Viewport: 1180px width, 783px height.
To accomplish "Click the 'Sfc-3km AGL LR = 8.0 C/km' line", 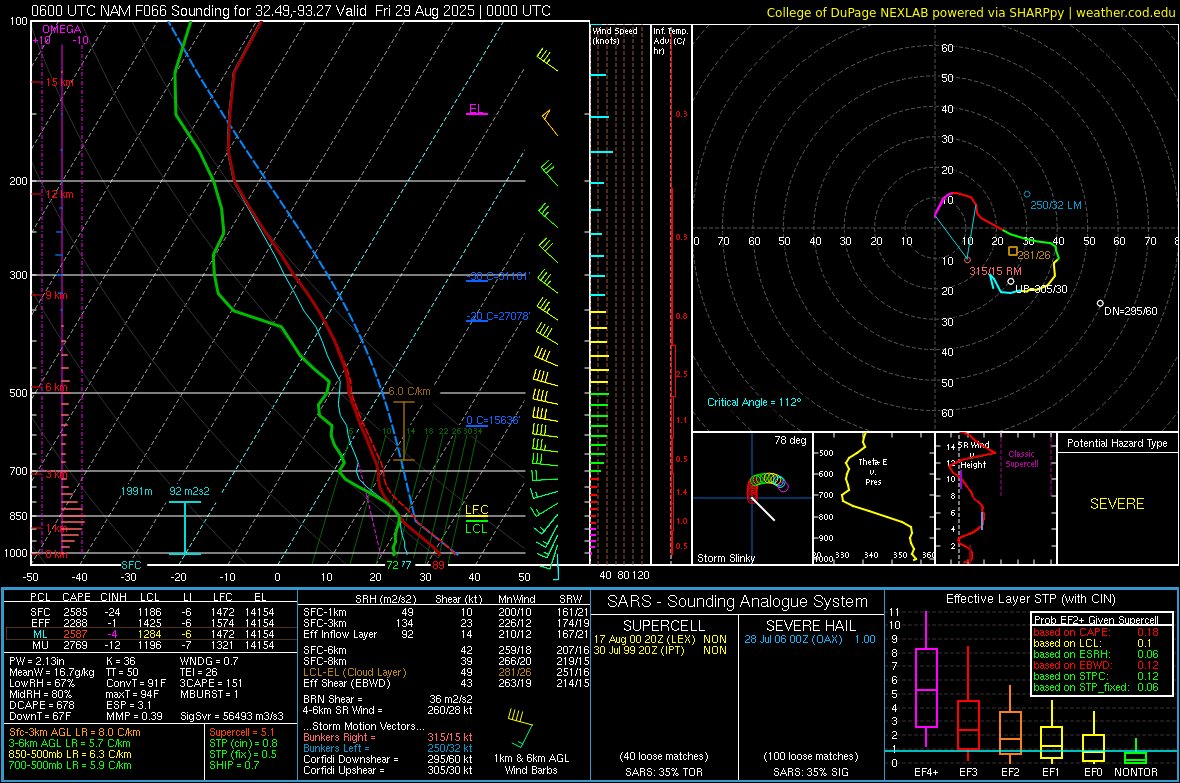I will pyautogui.click(x=75, y=732).
